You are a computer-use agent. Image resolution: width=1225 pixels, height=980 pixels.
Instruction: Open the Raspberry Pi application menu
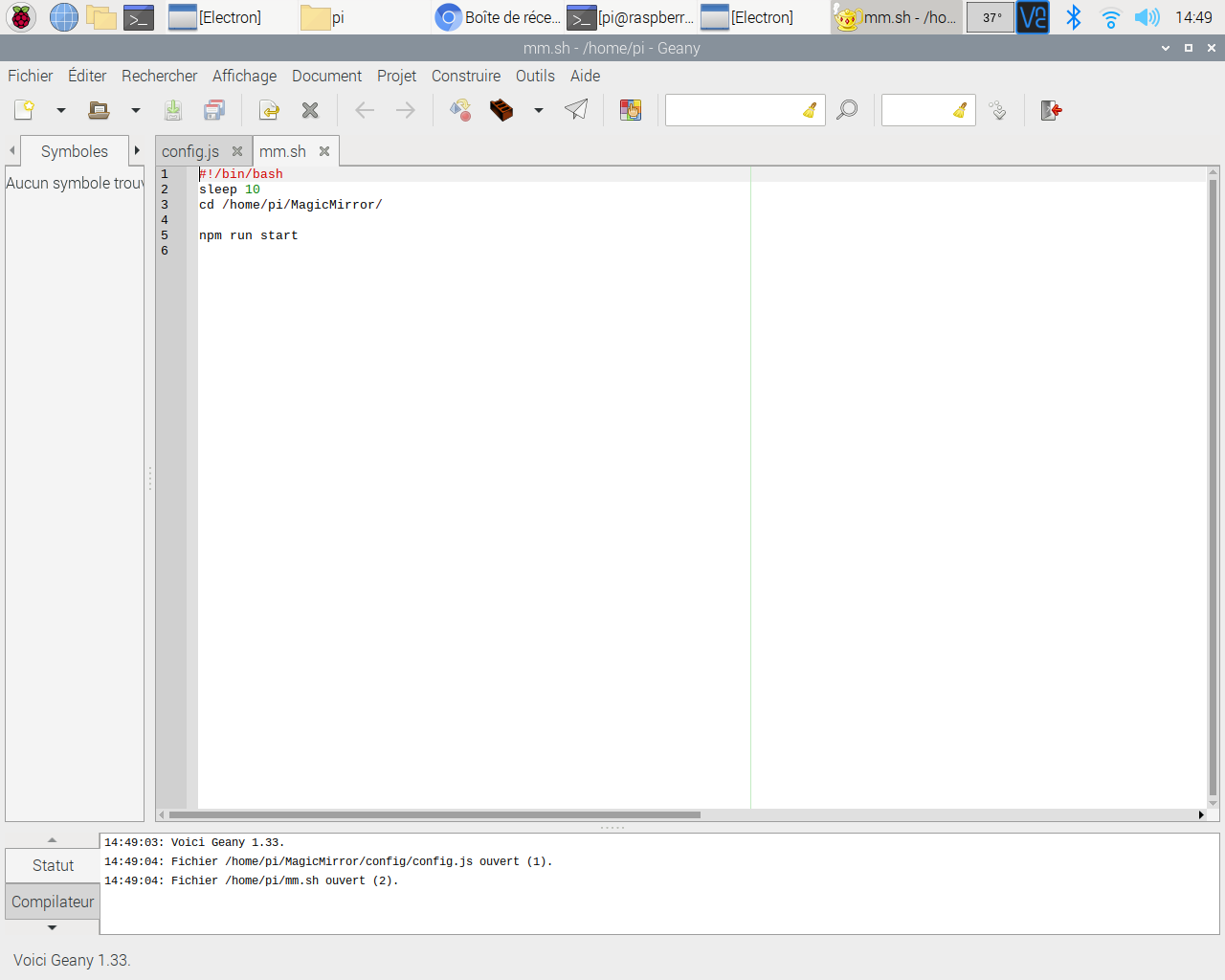(x=19, y=16)
